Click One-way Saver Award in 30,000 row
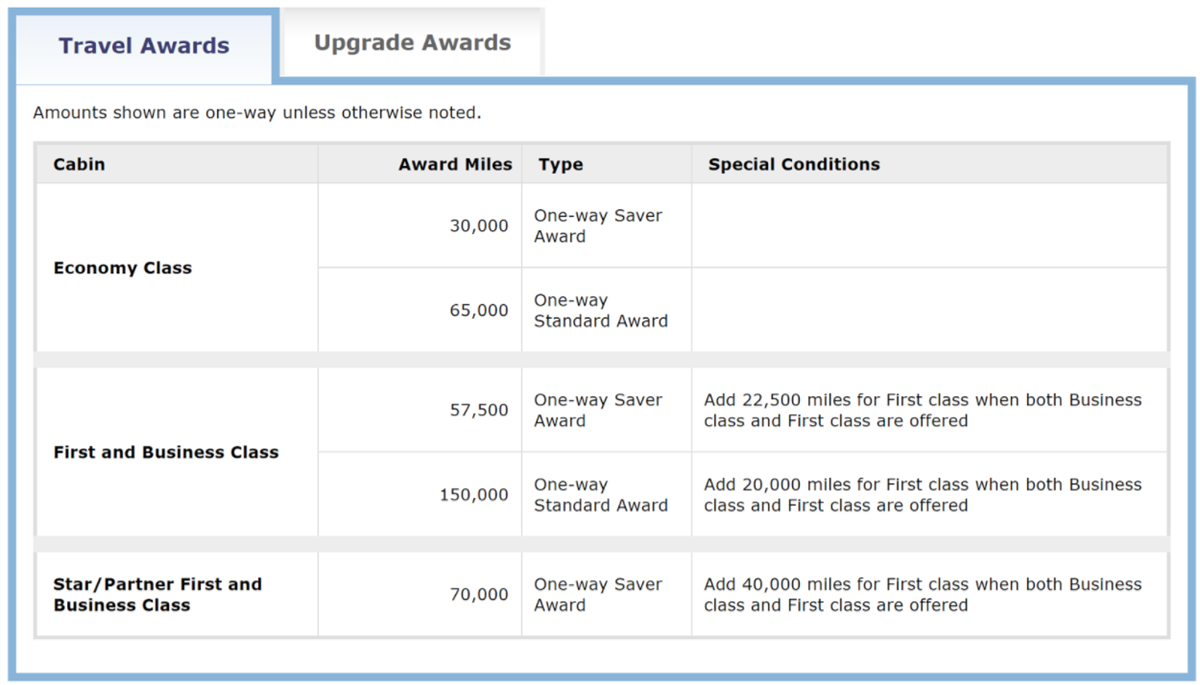This screenshot has width=1200, height=685. 598,226
